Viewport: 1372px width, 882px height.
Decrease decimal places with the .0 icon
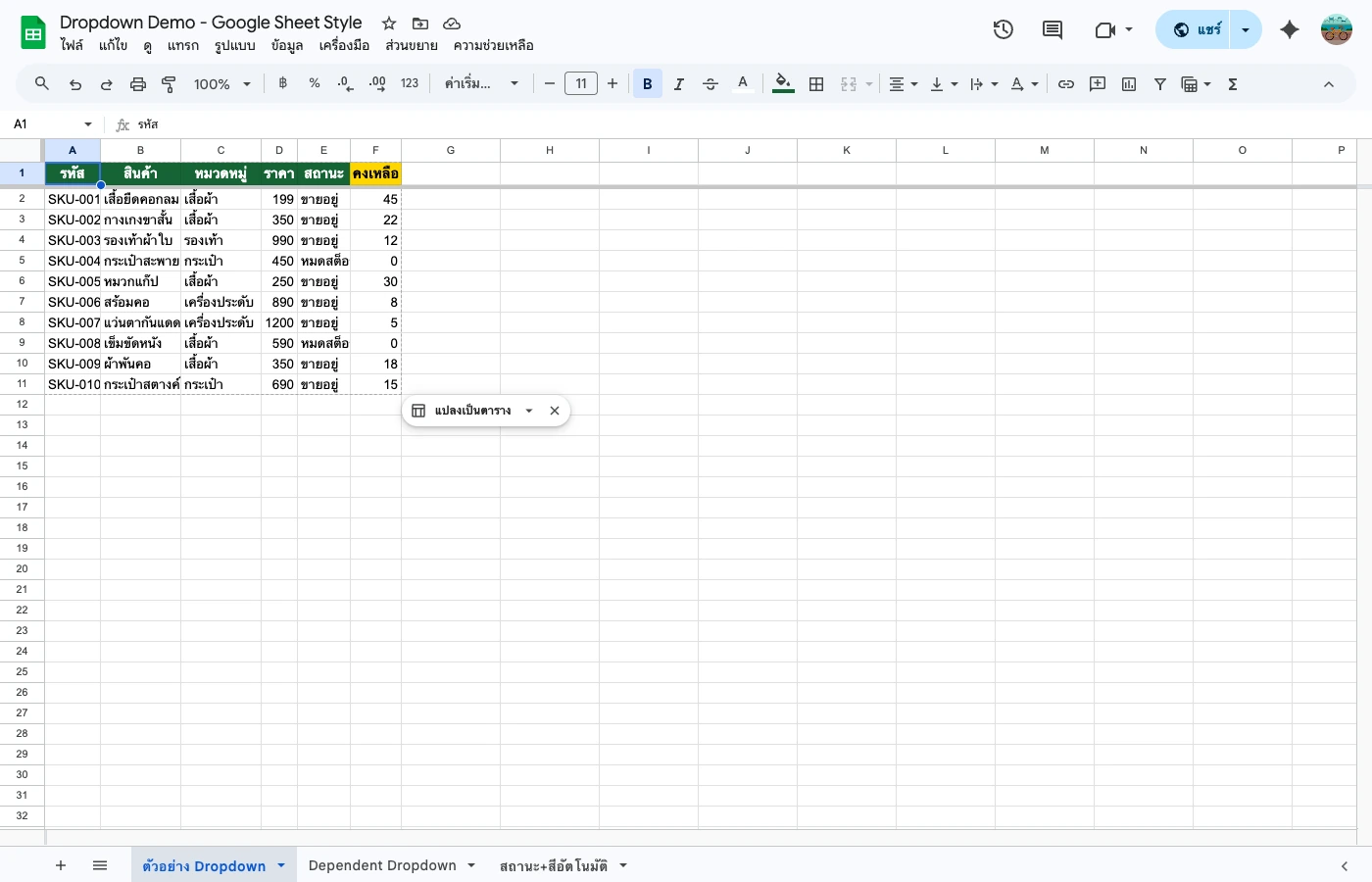345,83
